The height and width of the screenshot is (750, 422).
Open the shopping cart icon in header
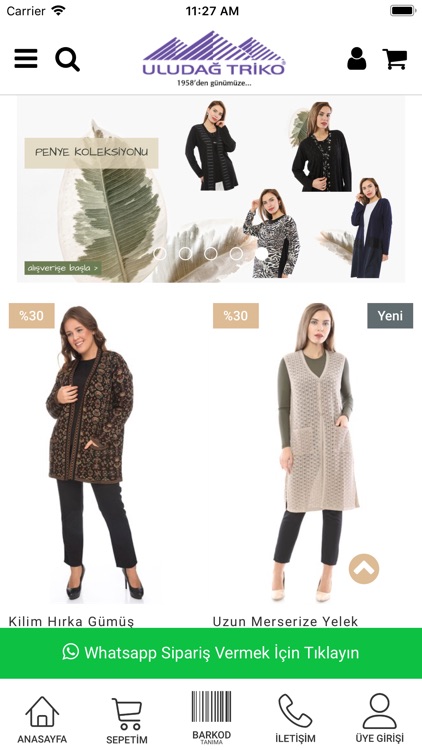click(395, 59)
